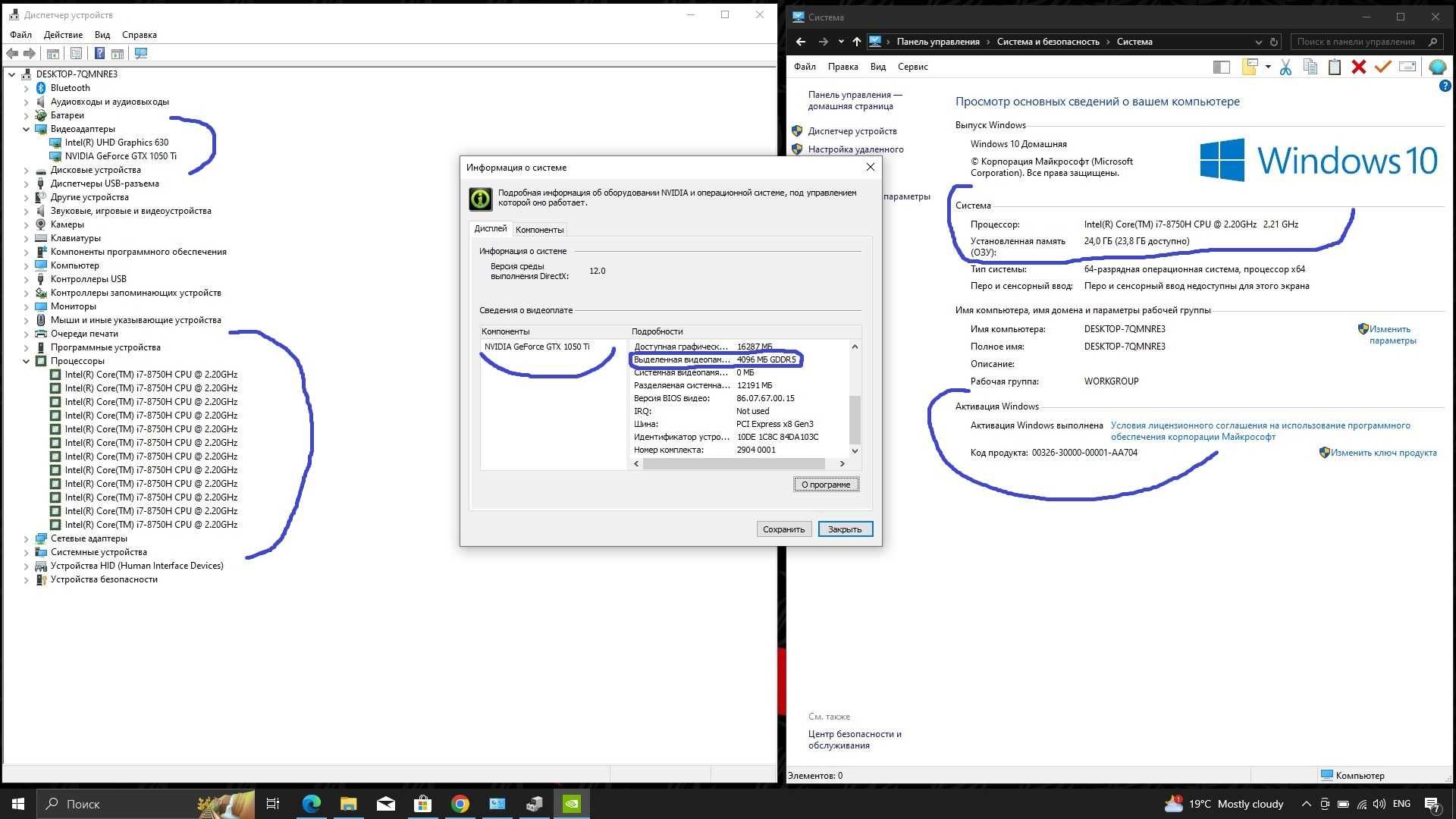
Task: Open the Изменить параметры link
Action: tap(1392, 334)
